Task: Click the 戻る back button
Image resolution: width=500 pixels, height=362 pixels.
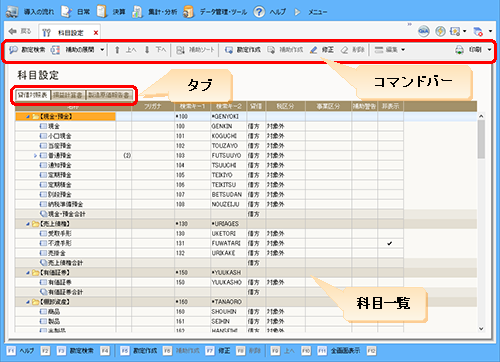Action: pos(20,31)
